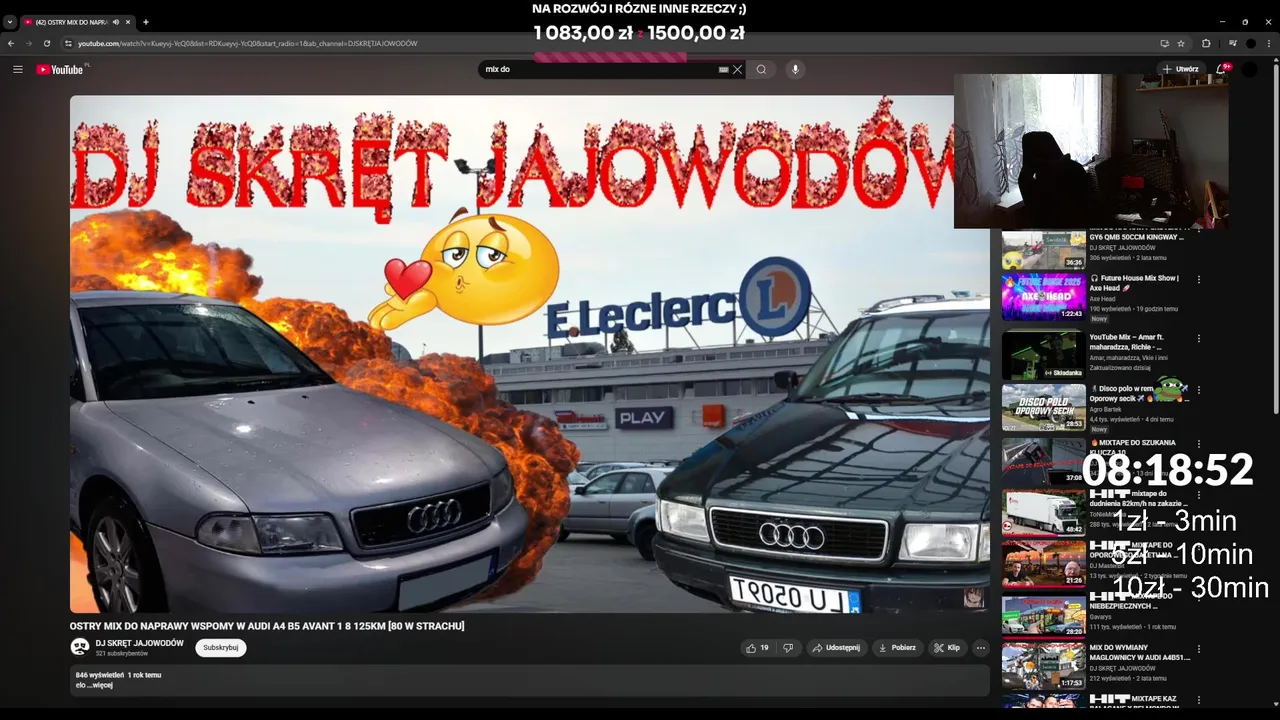Click the YouTube URL address bar

coord(600,43)
